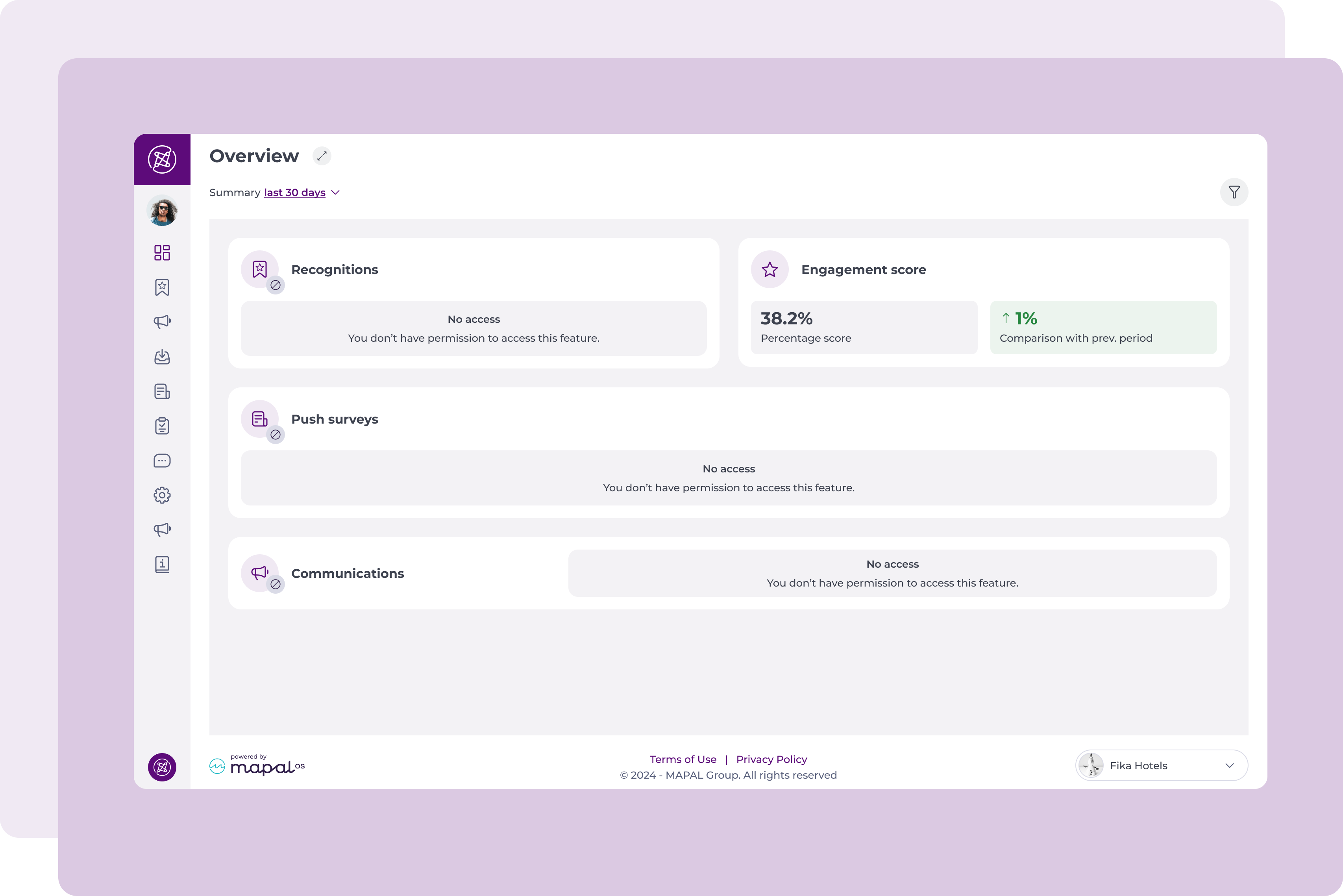This screenshot has height=896, width=1343.
Task: Expand the Overview panel with arrows icon
Action: pos(322,156)
